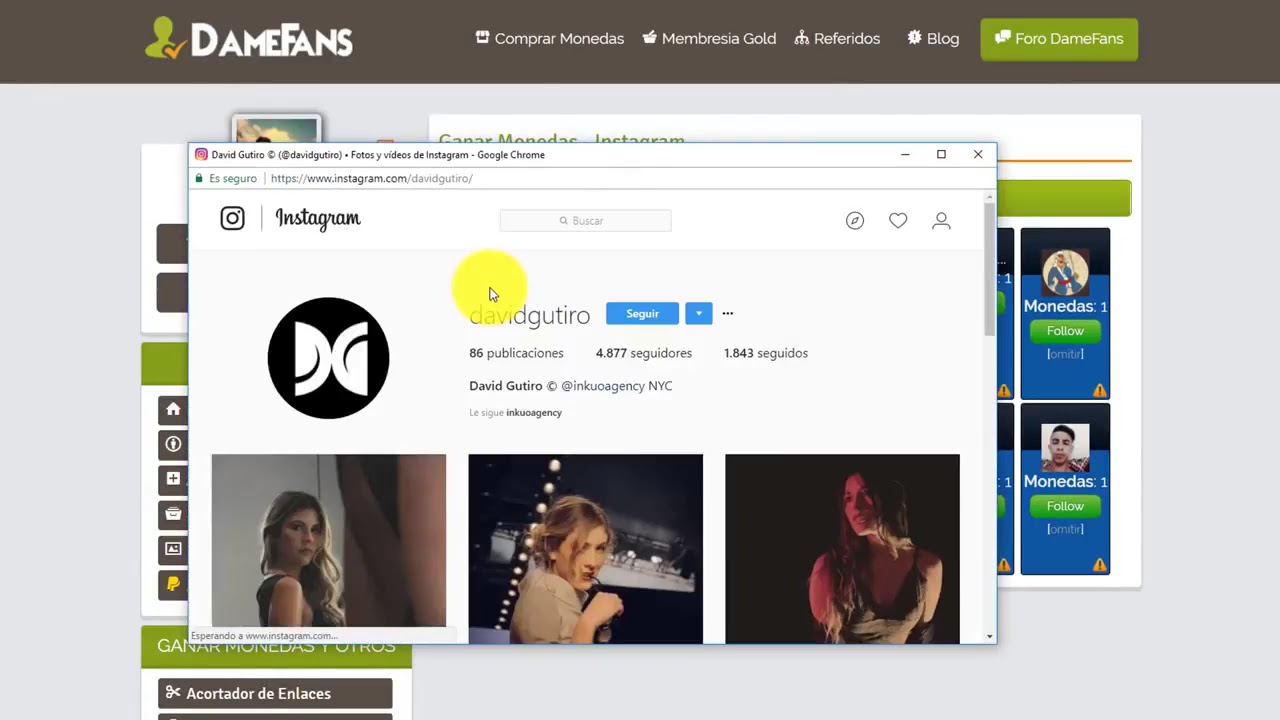The width and height of the screenshot is (1280, 720).
Task: Click the blue Seguir button
Action: [642, 314]
